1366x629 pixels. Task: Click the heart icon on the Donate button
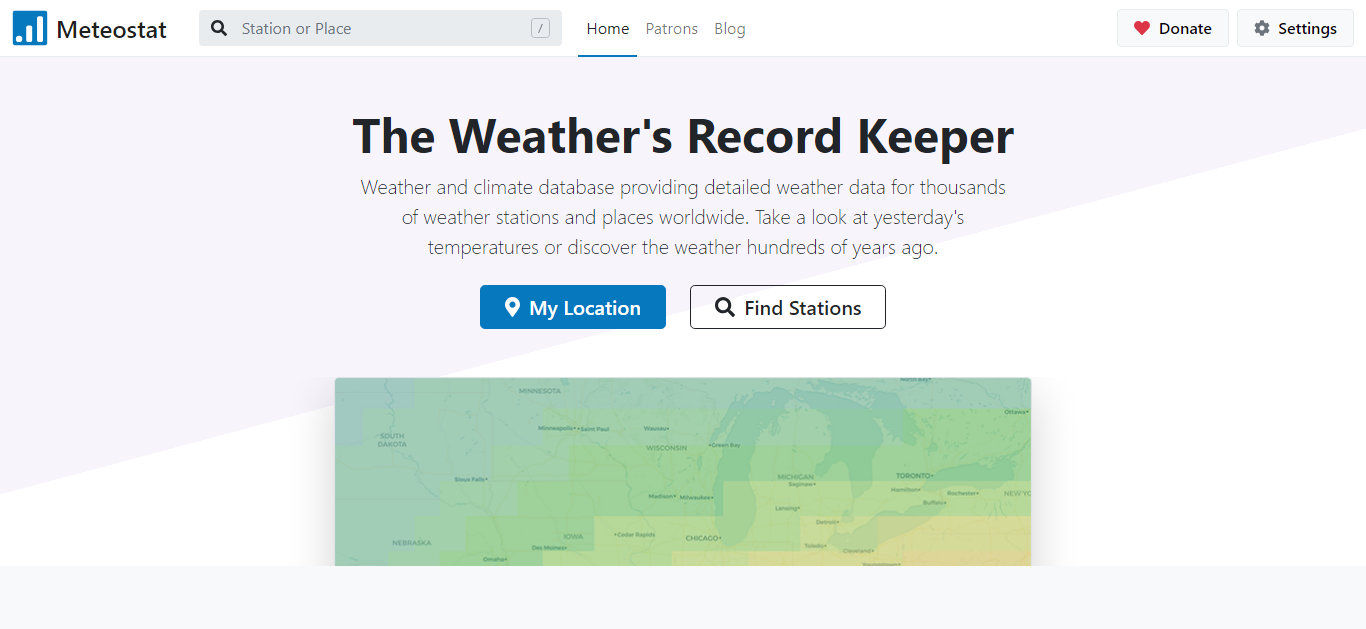click(1141, 28)
